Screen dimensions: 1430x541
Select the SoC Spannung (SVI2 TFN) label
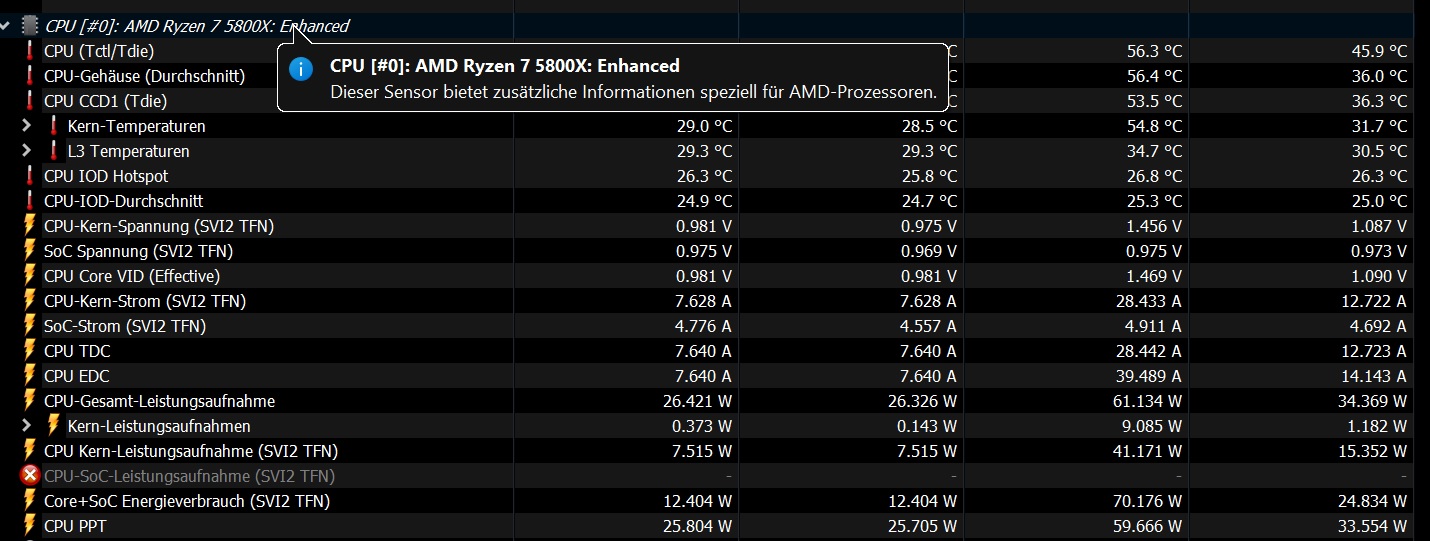pyautogui.click(x=138, y=251)
